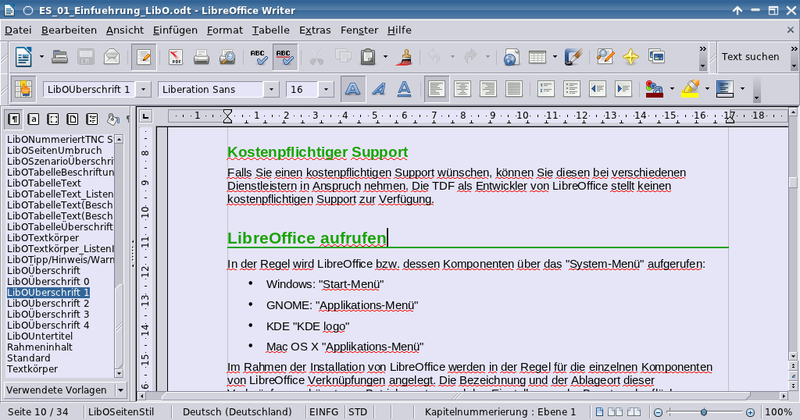Screen dimensions: 800x420
Task: Click the Open folder icon
Action: click(x=59, y=56)
